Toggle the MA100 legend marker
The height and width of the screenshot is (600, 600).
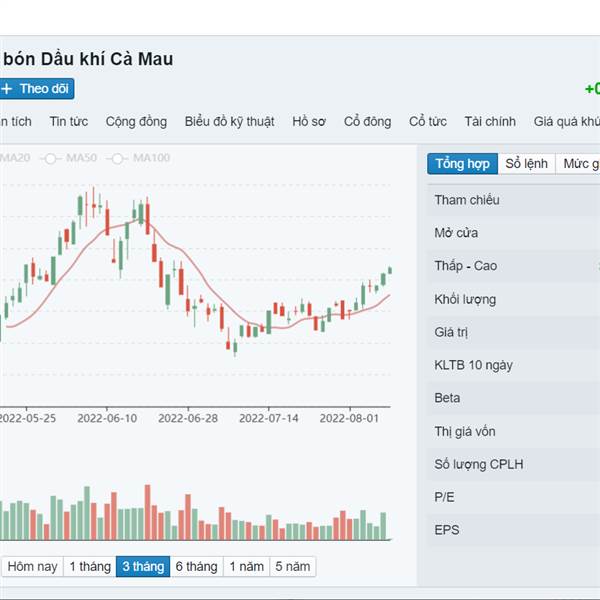pyautogui.click(x=117, y=158)
